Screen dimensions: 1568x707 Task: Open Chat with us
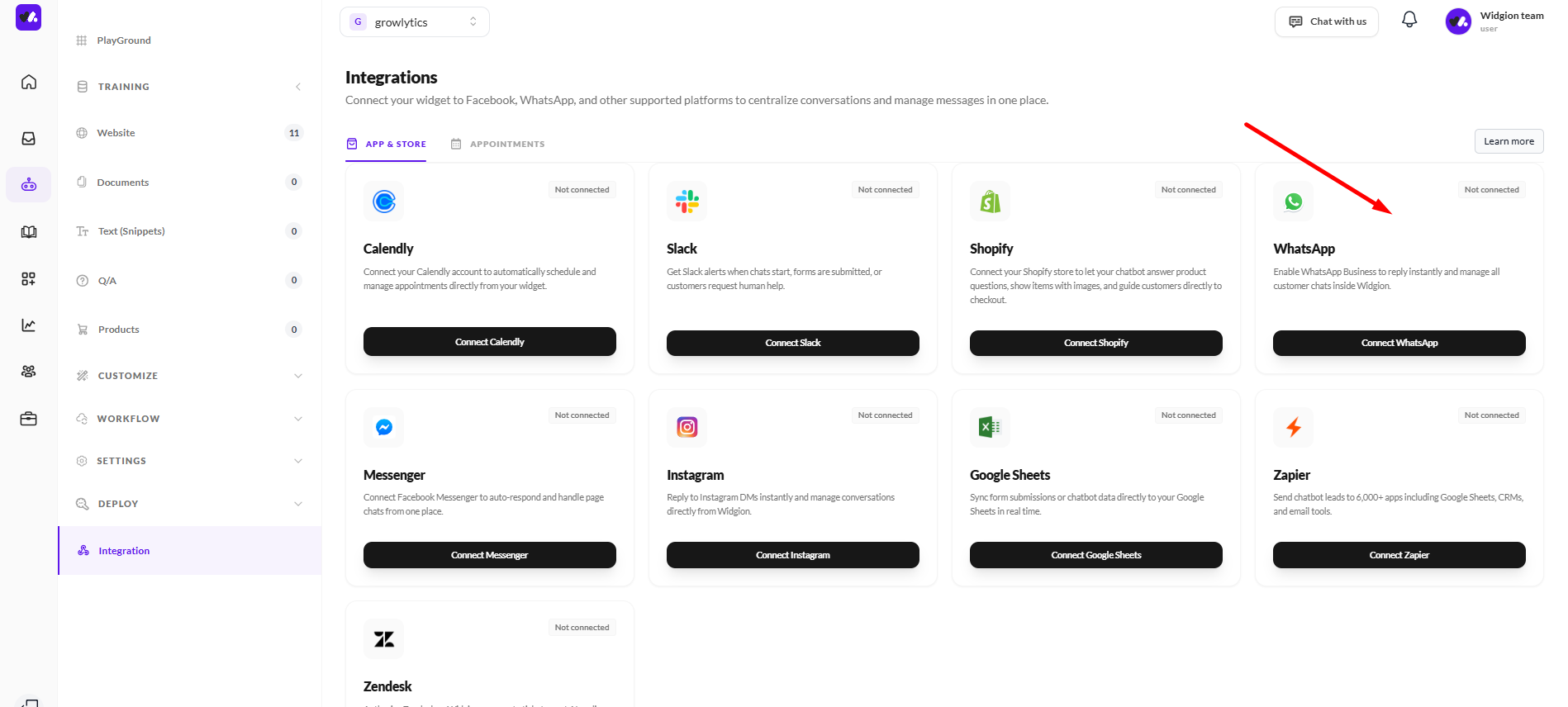1327,21
